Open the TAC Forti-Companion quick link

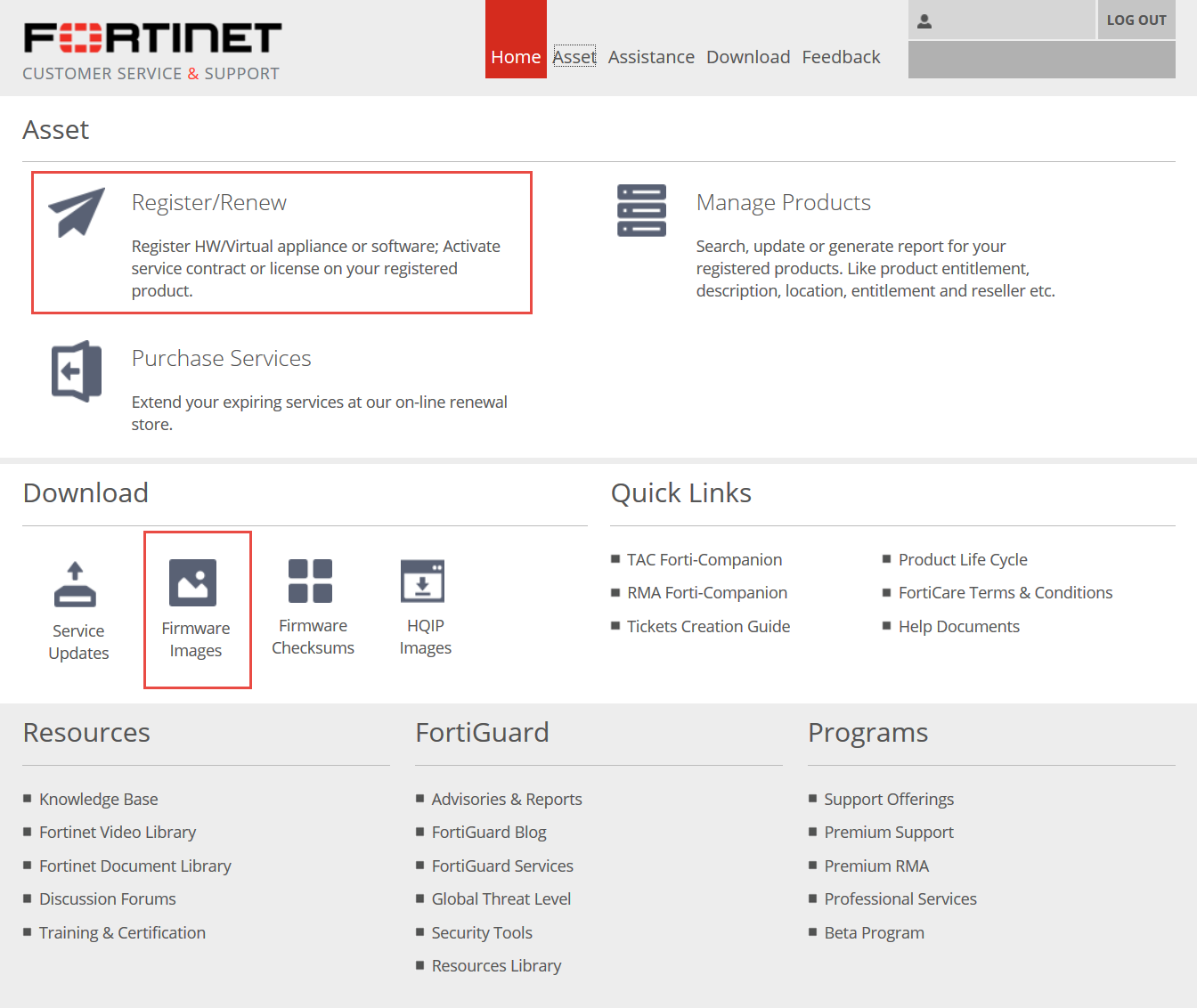point(704,559)
